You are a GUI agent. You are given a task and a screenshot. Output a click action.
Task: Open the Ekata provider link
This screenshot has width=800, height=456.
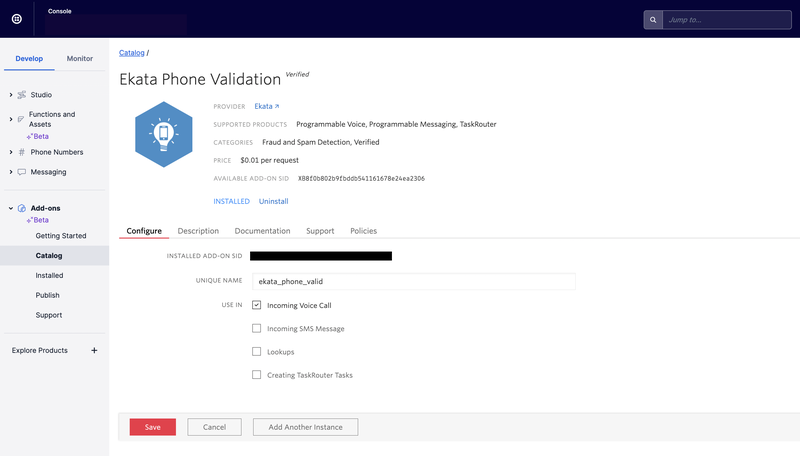pos(267,106)
